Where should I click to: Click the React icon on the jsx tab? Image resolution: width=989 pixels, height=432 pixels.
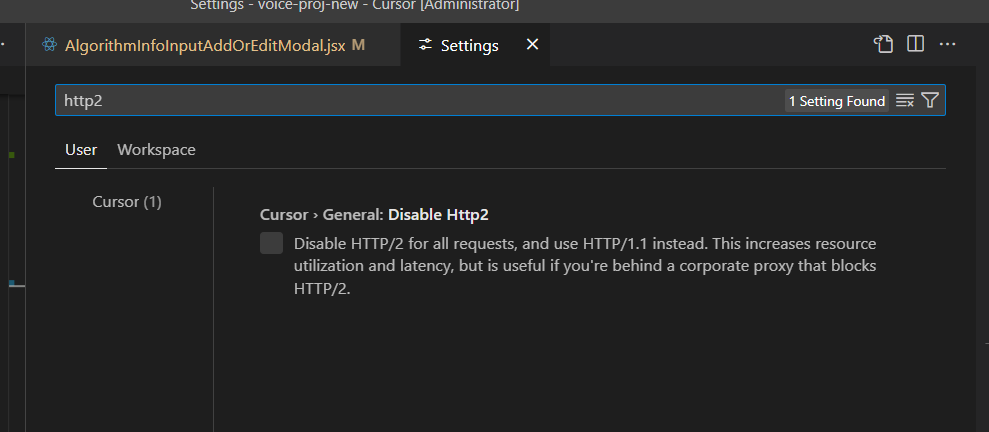49,45
